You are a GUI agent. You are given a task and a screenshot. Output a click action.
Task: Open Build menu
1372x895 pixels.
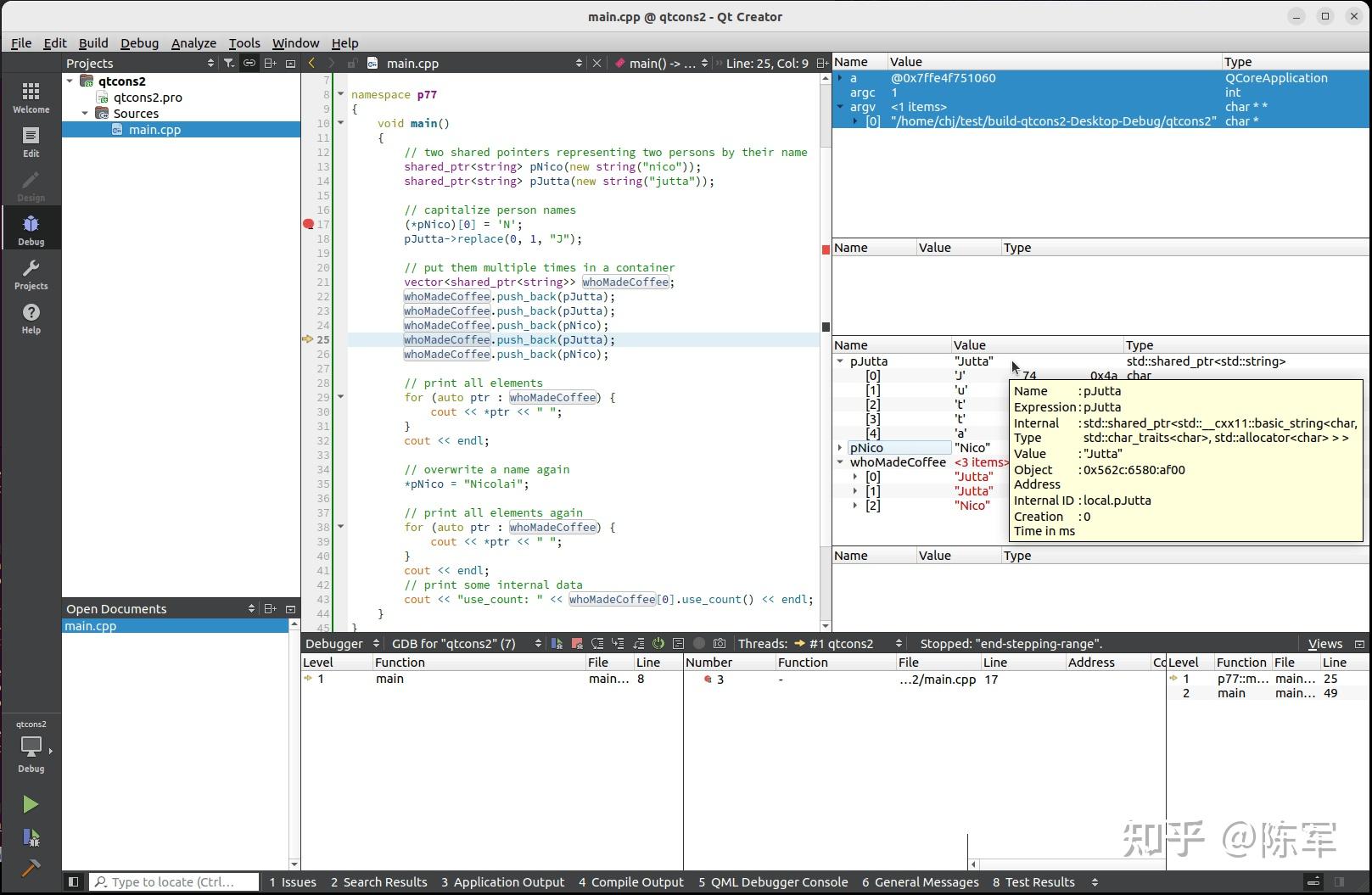[x=93, y=43]
